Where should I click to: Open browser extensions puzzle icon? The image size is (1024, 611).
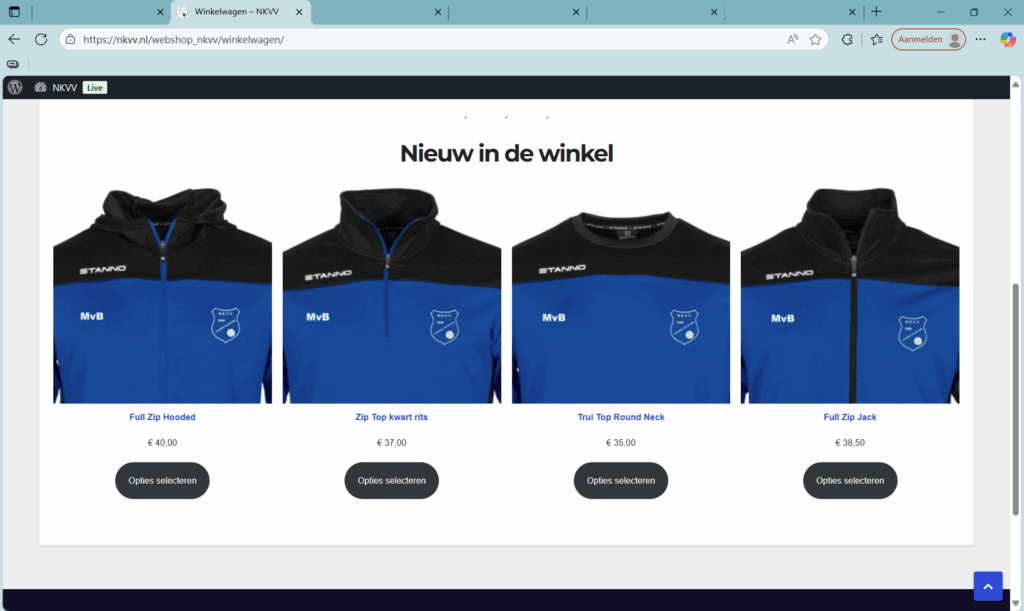click(x=847, y=40)
